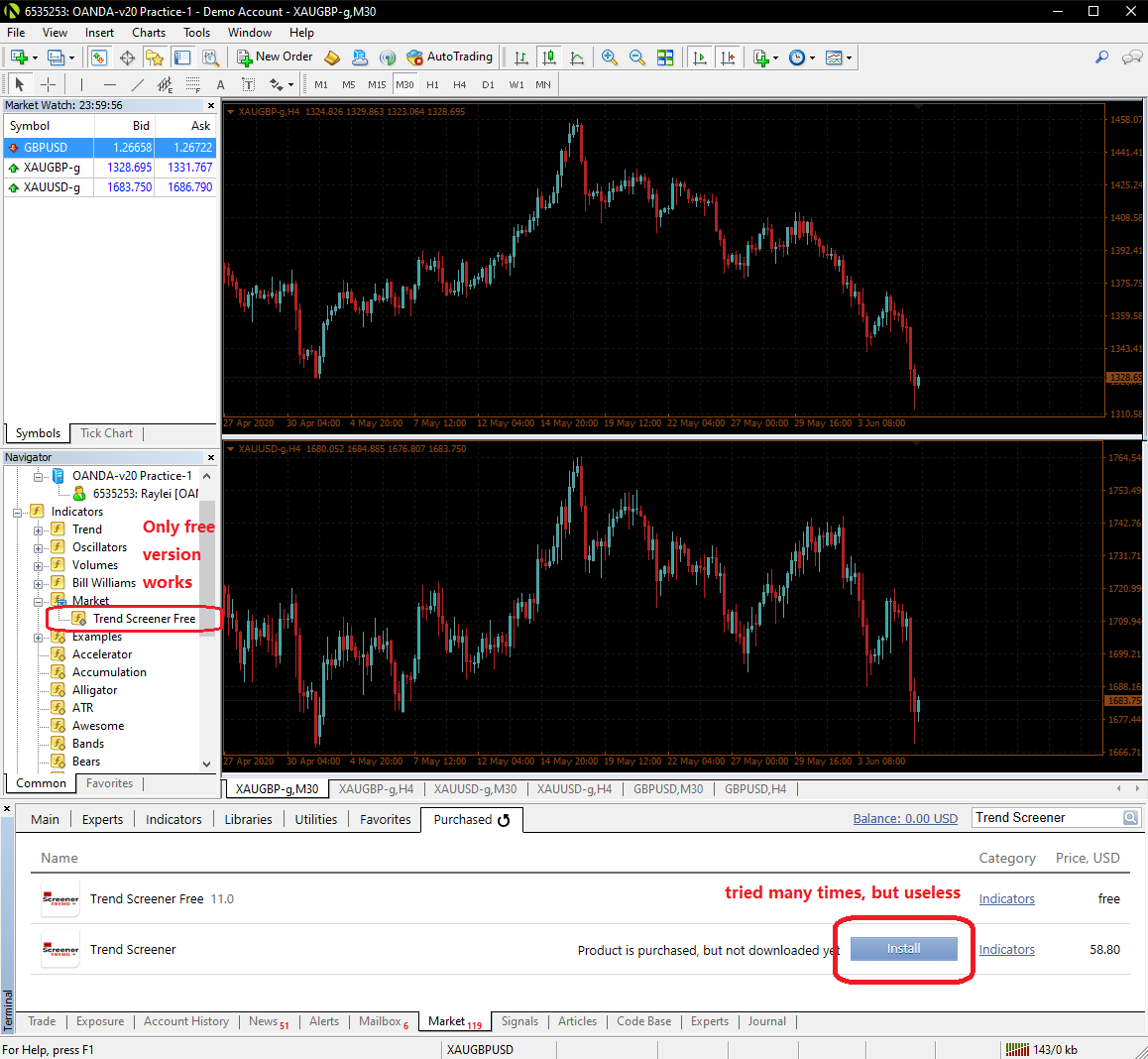Click the Balance: 0.00 USD link
This screenshot has height=1059, width=1148.
click(x=905, y=819)
